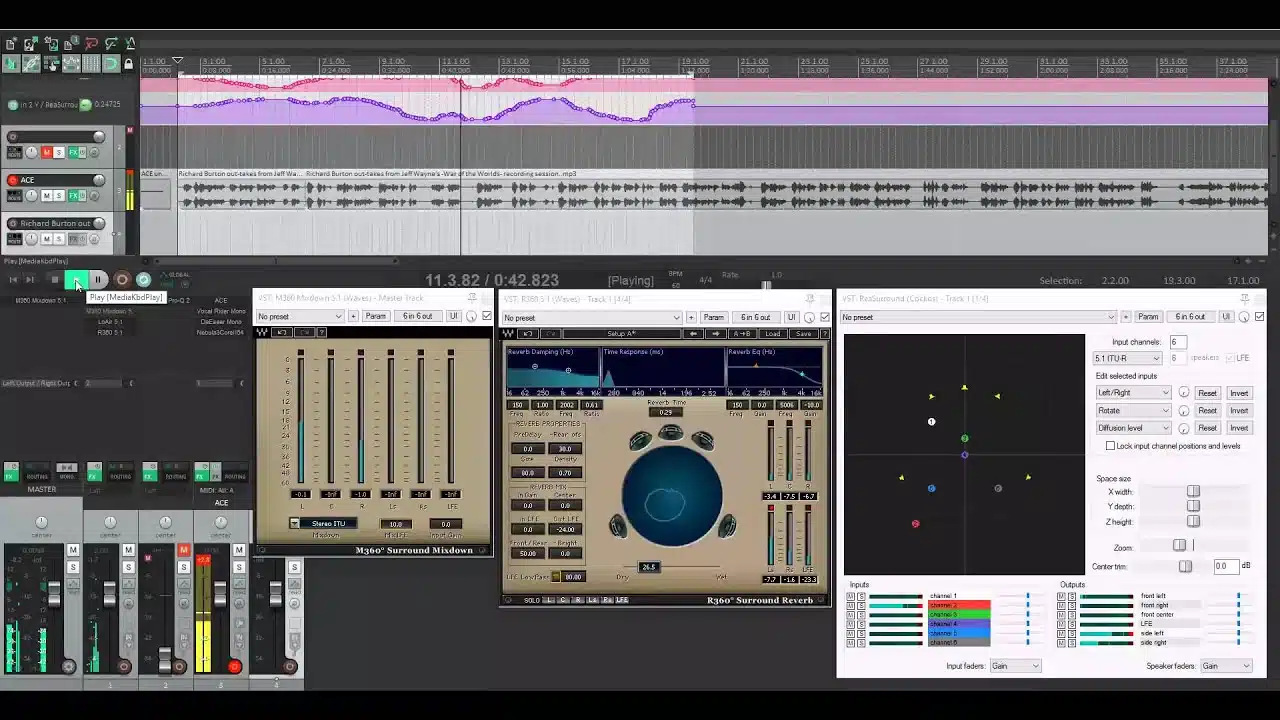
Task: Click Save button in R360 toolbar
Action: tap(803, 333)
